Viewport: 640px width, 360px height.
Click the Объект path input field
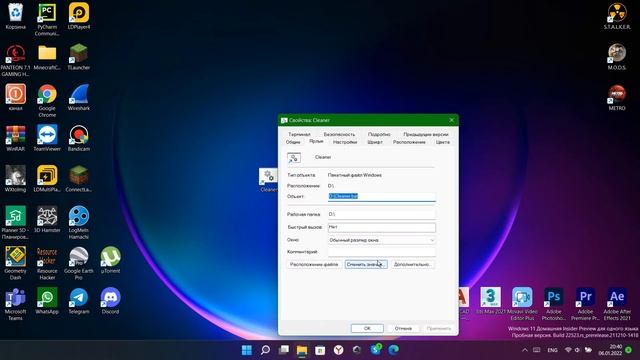point(382,196)
